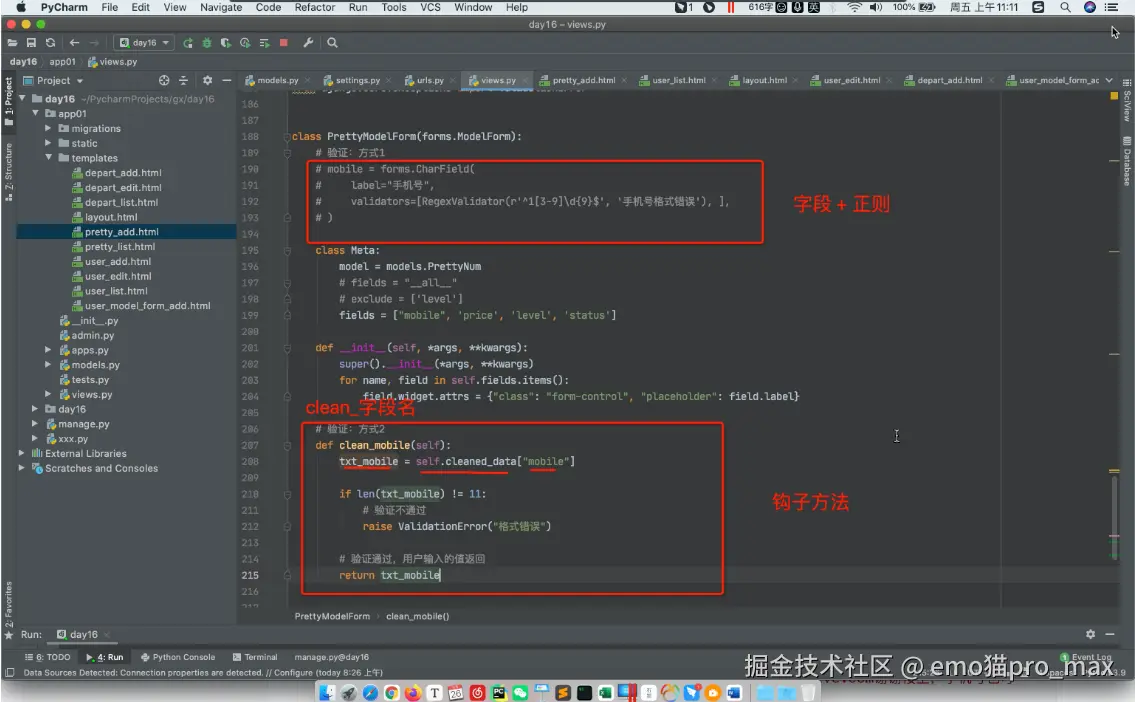Open Search Everywhere magnifier in toolbar
1135x702 pixels.
pyautogui.click(x=332, y=43)
